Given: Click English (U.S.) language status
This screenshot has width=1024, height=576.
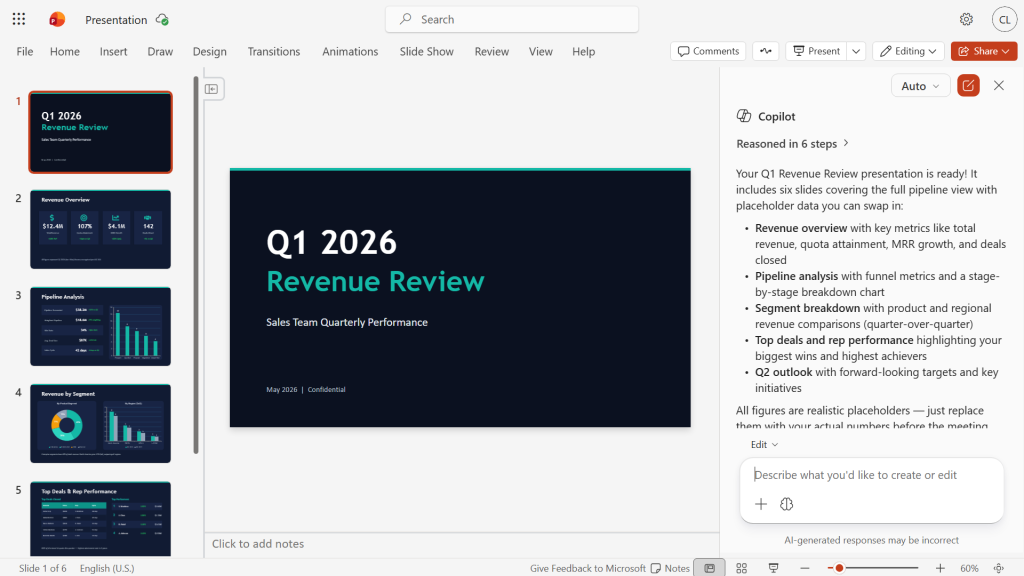Looking at the screenshot, I should click(107, 568).
